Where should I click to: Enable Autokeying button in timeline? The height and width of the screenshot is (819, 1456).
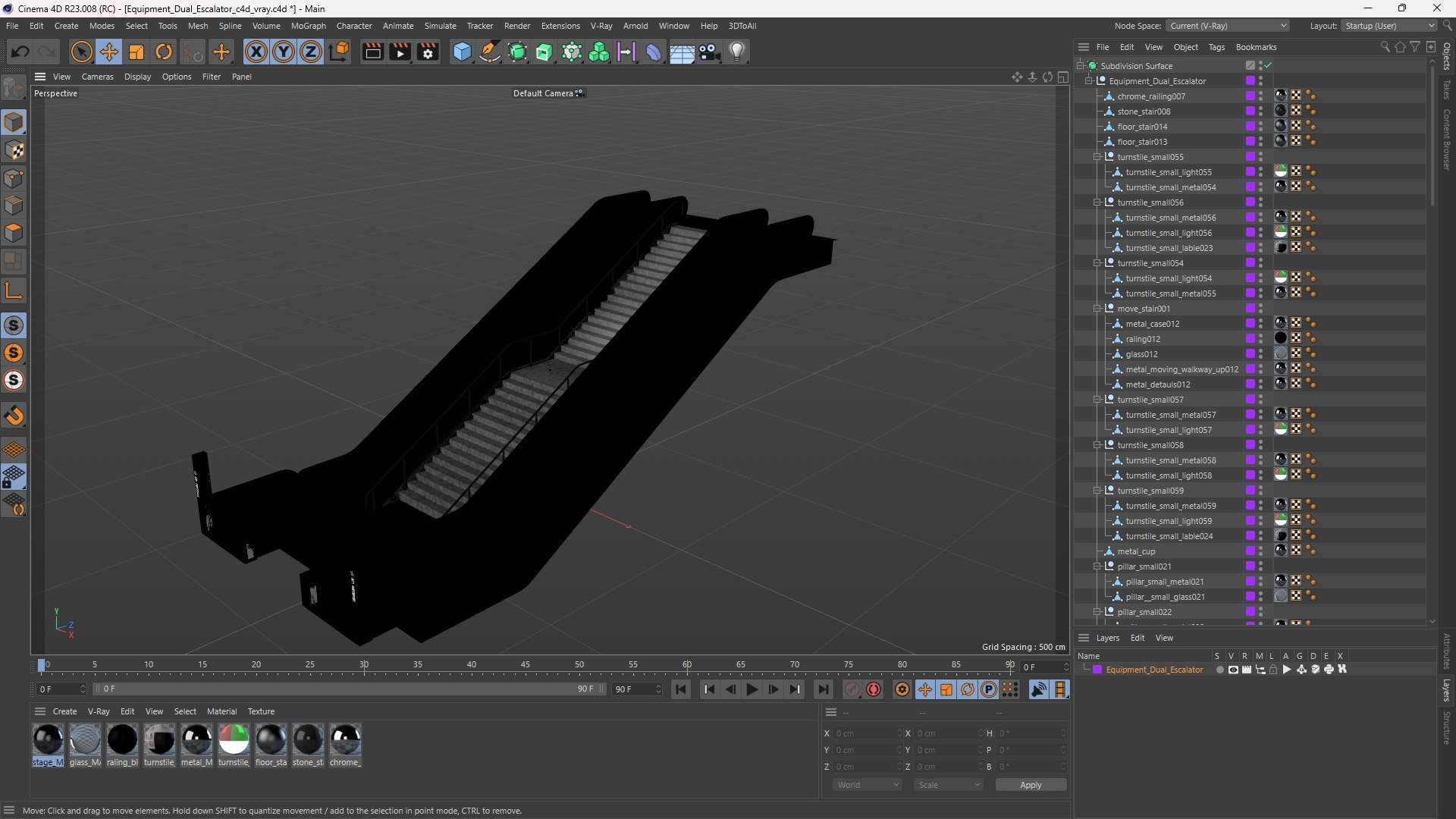(874, 689)
